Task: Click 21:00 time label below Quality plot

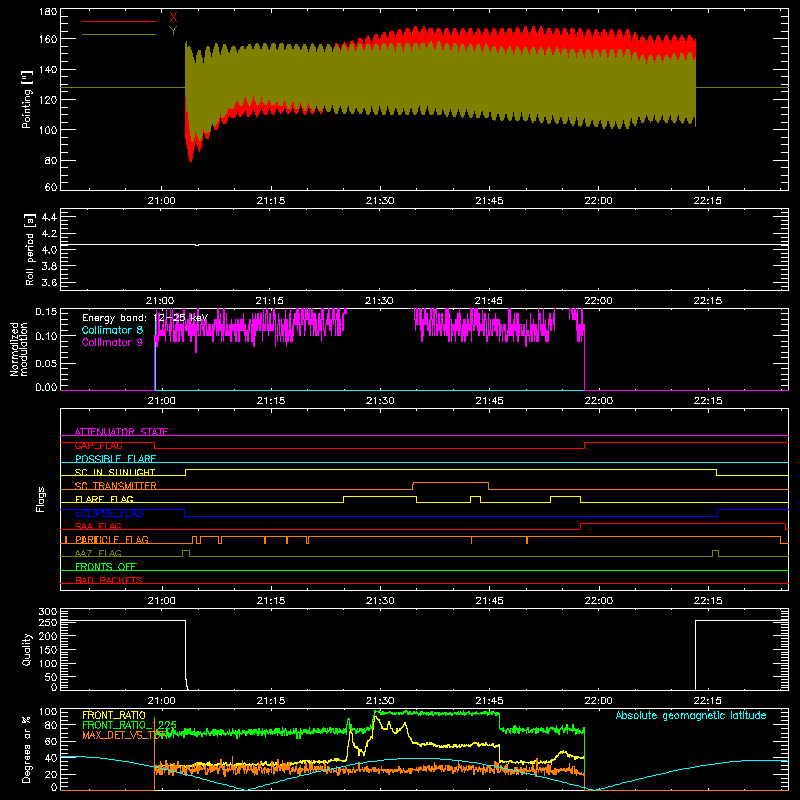Action: pyautogui.click(x=161, y=701)
